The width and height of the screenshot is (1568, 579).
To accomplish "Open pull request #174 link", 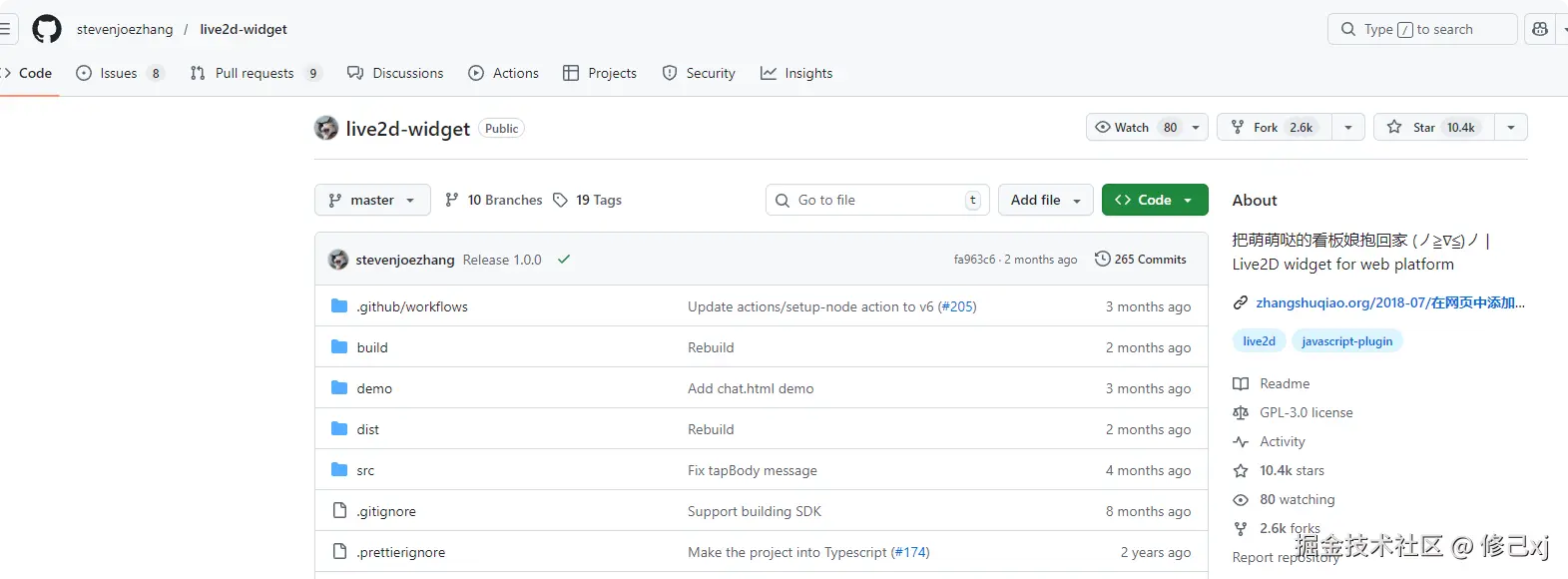I will tap(910, 552).
